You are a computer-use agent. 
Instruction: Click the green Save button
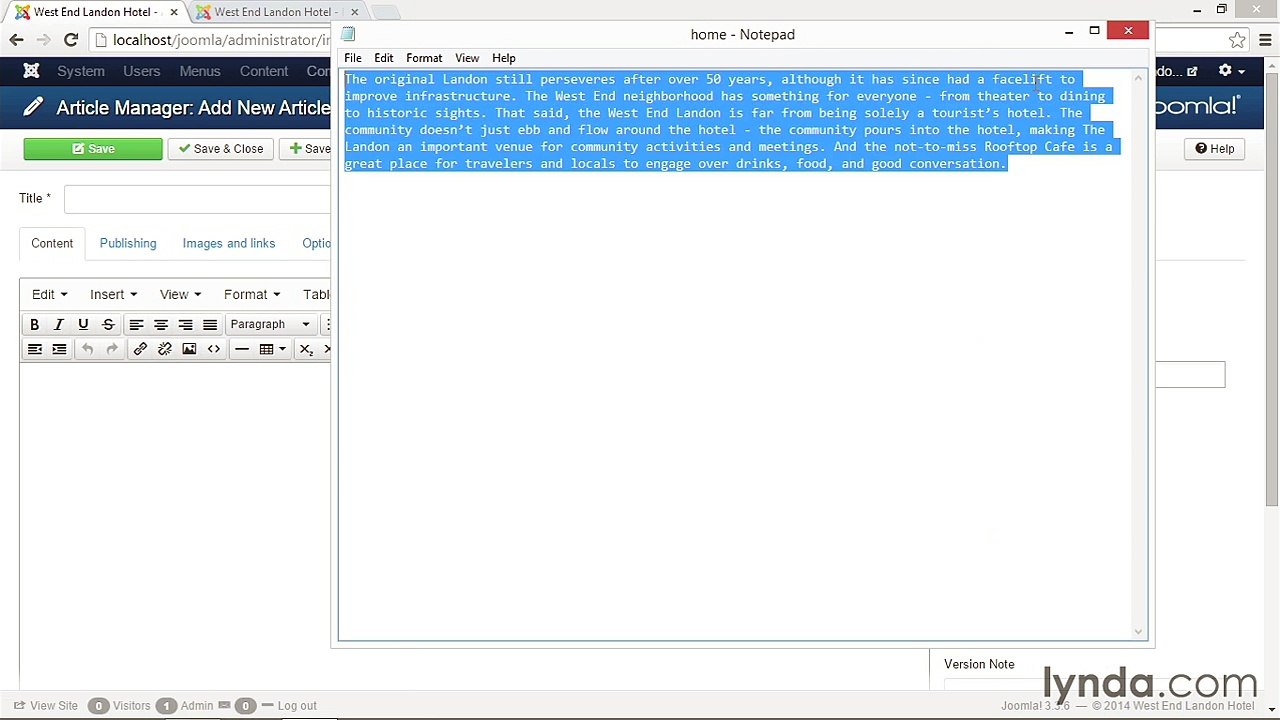pos(93,149)
